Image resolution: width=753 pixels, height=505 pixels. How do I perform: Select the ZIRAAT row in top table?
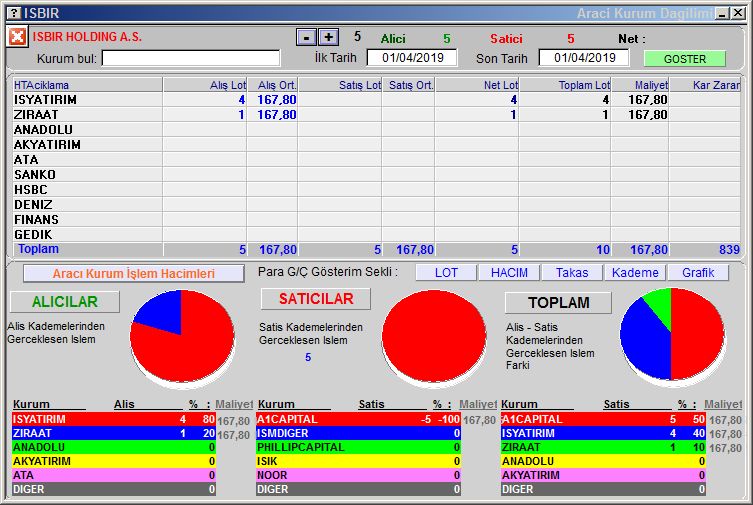pyautogui.click(x=376, y=115)
